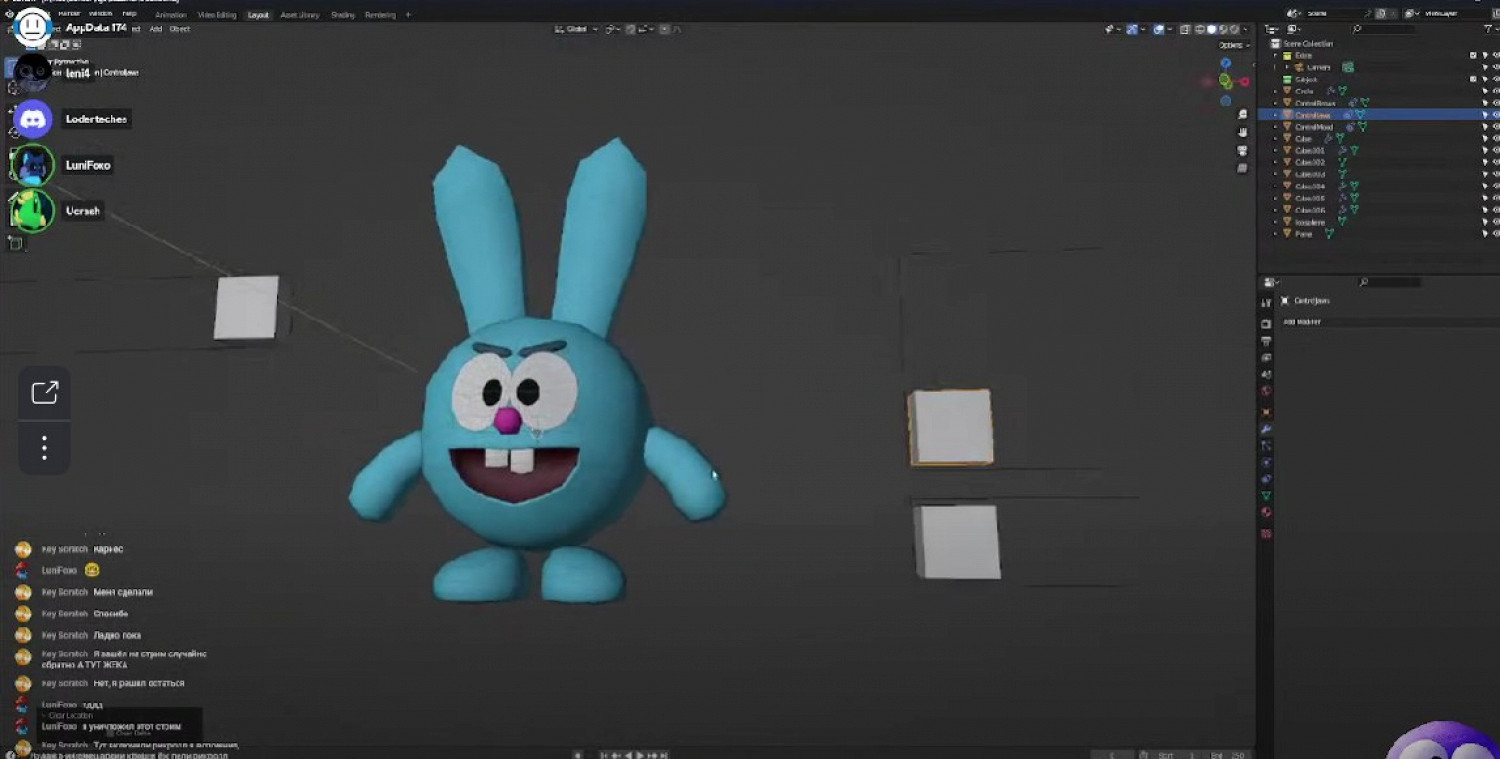Screen dimensions: 1500x759
Task: Select the Cube.001 object in outliner
Action: [1309, 151]
